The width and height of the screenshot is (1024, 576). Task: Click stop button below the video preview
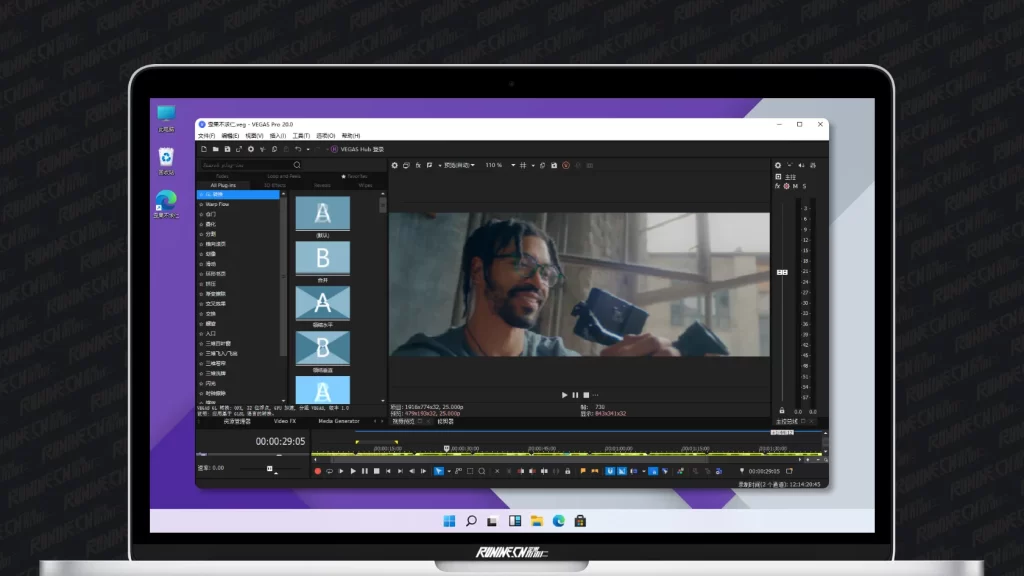(x=586, y=395)
